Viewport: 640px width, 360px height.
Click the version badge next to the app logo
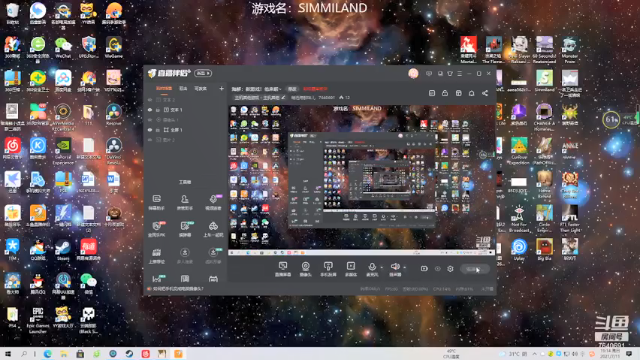tap(203, 73)
